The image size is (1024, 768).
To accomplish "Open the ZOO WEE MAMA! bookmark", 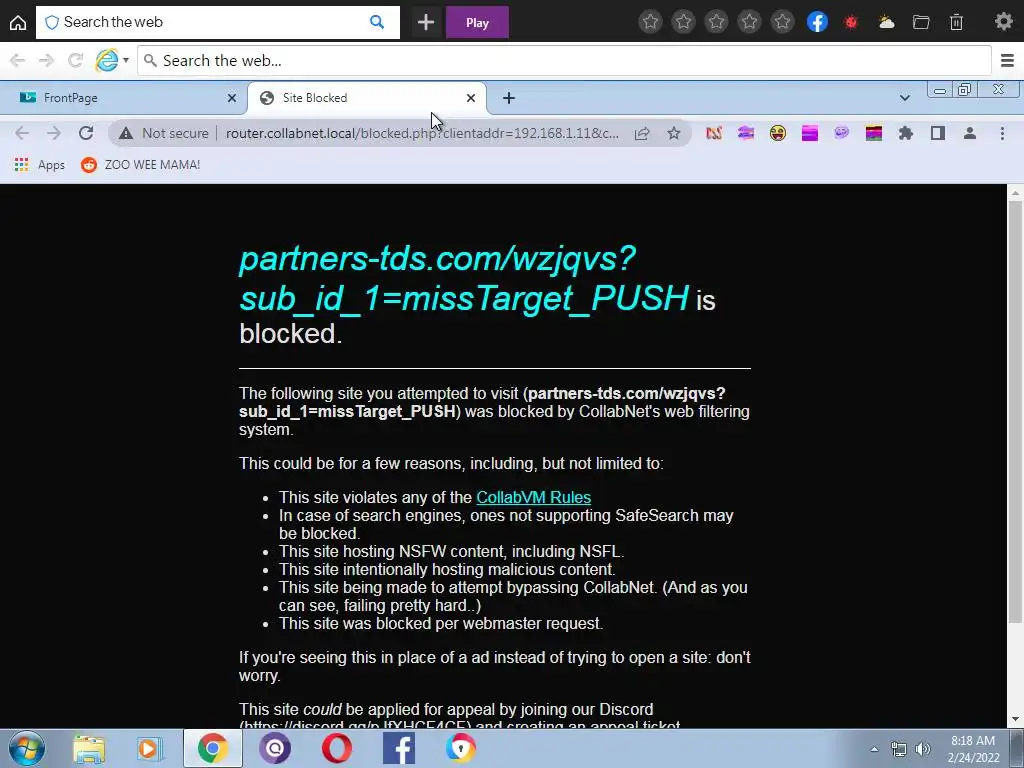I will [x=140, y=165].
